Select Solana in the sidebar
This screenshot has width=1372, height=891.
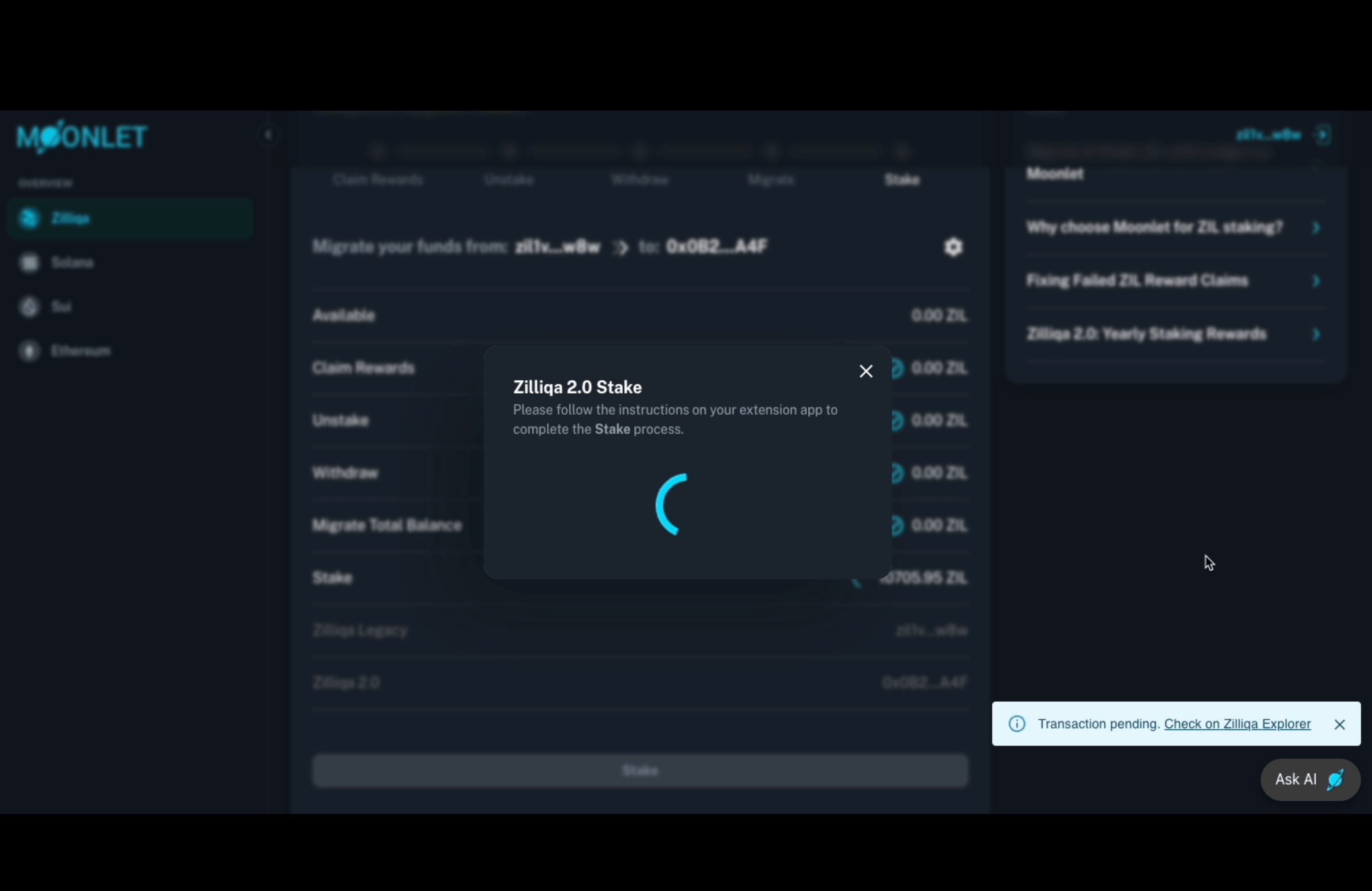coord(72,263)
